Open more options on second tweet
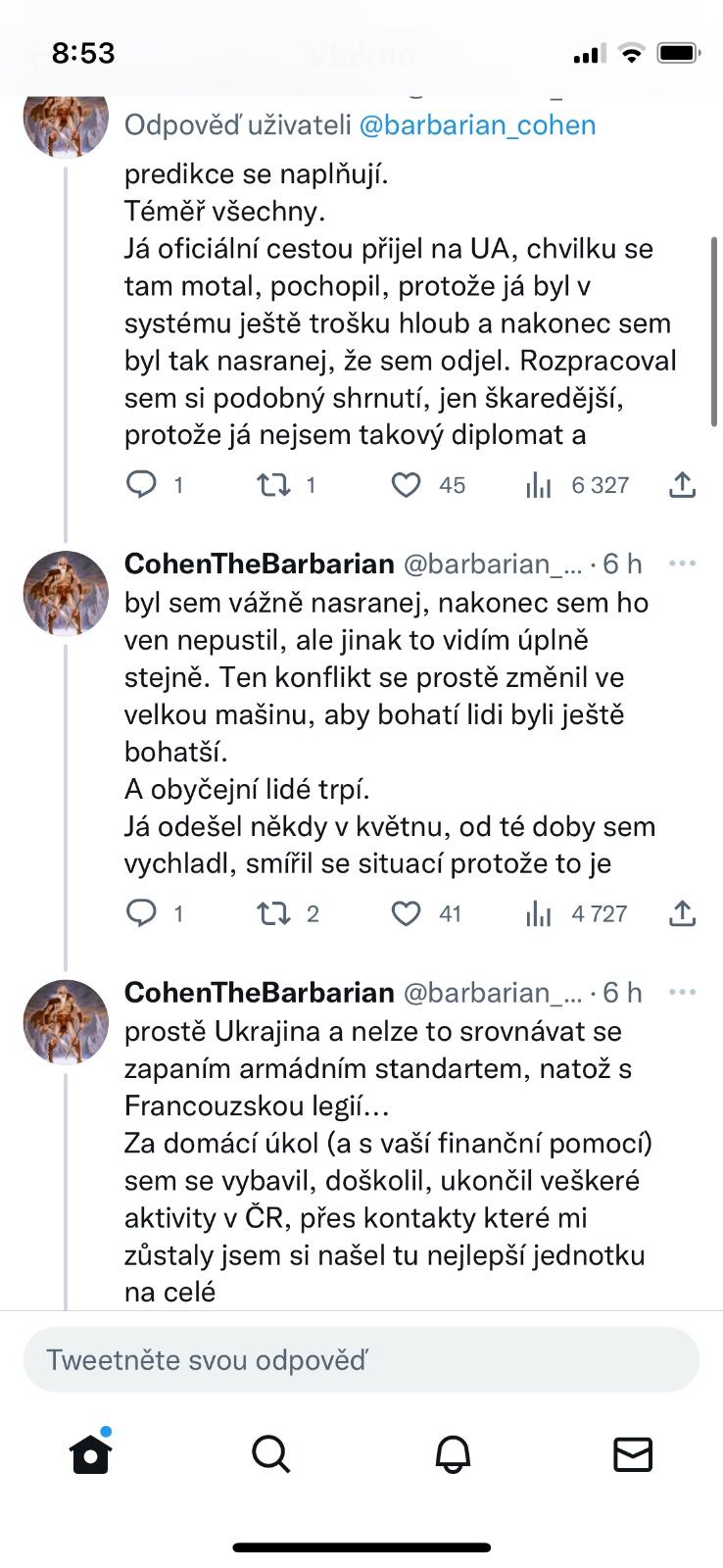The image size is (723, 1568). [x=682, y=563]
